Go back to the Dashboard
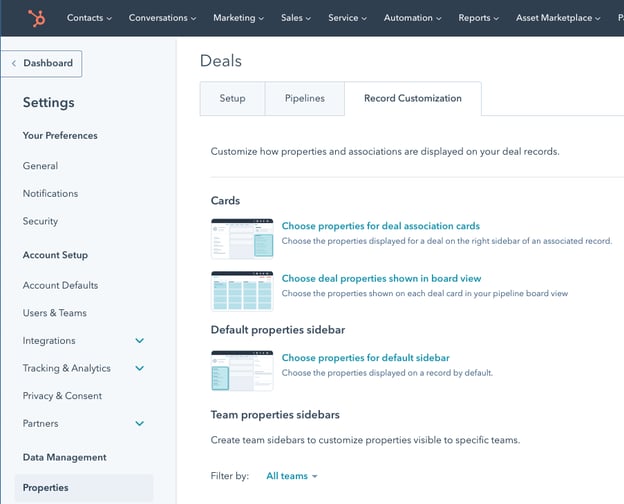 tap(42, 64)
